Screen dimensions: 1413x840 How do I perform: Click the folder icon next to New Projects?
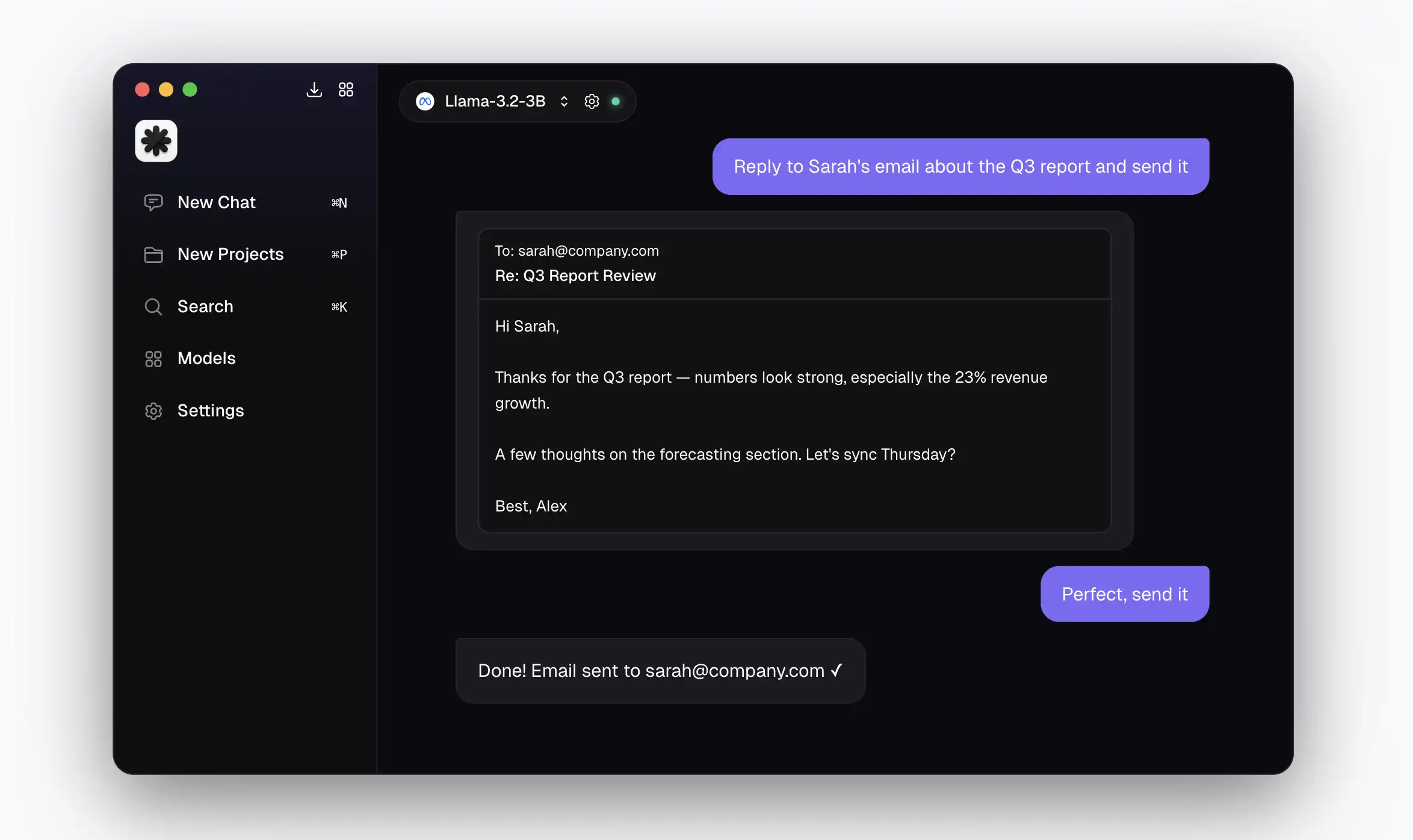coord(153,255)
